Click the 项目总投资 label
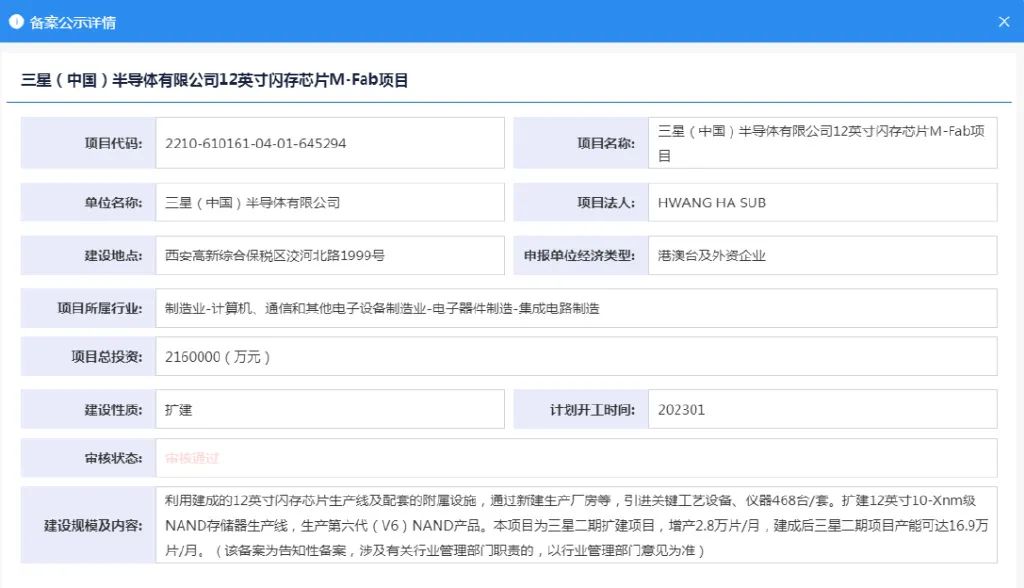 point(106,357)
